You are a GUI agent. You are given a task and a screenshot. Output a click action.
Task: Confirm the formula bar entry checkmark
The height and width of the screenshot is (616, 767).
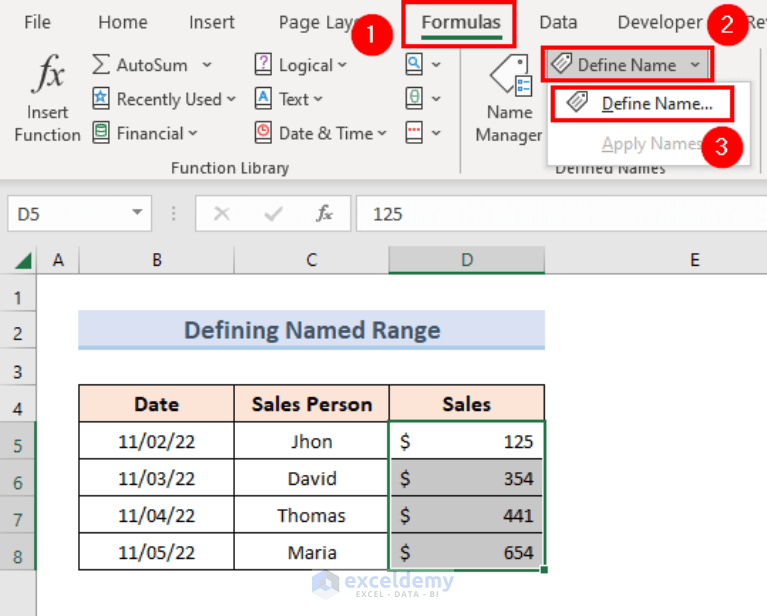(x=273, y=214)
